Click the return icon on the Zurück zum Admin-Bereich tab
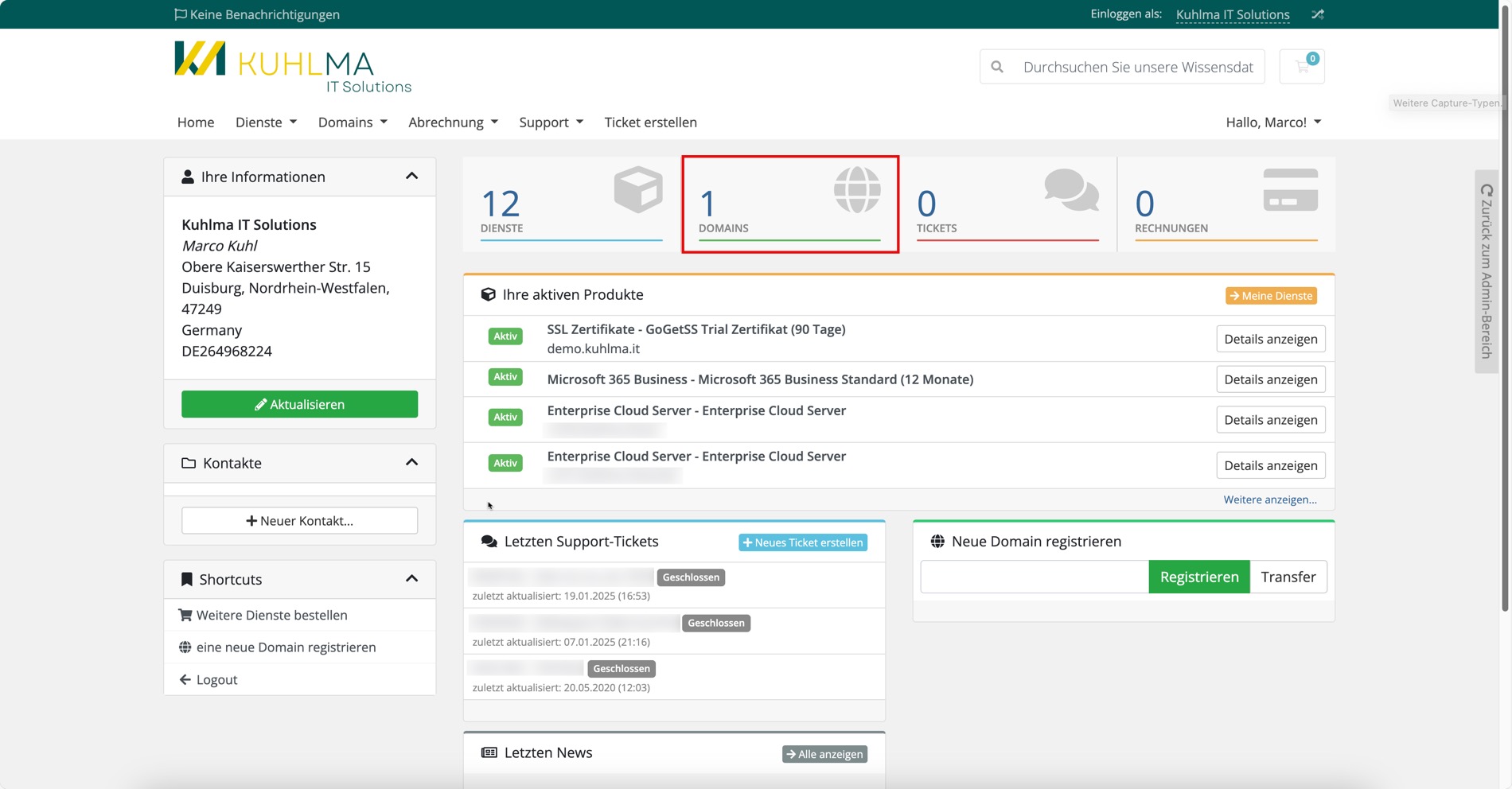 click(x=1487, y=190)
